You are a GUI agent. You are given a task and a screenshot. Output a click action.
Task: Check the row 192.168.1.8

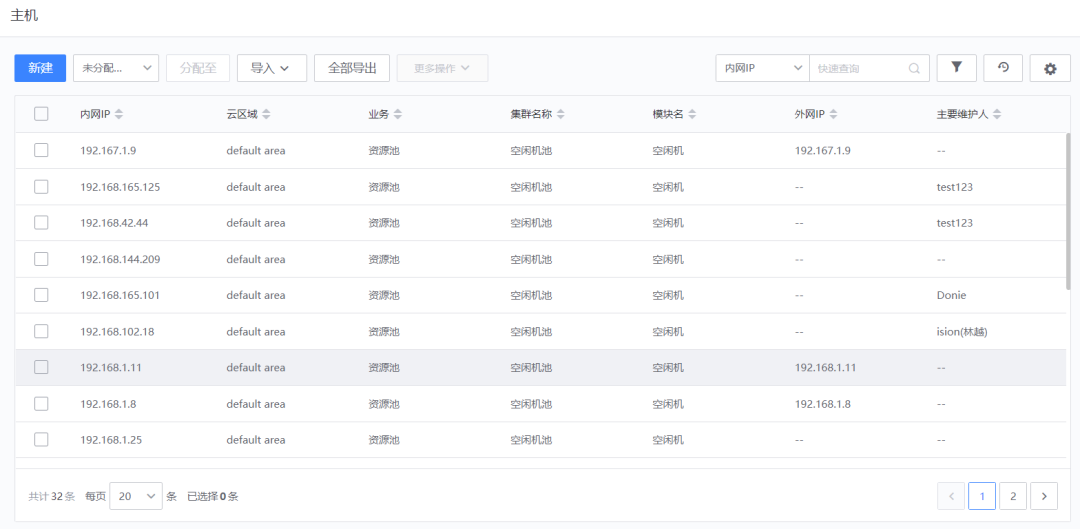click(x=41, y=404)
